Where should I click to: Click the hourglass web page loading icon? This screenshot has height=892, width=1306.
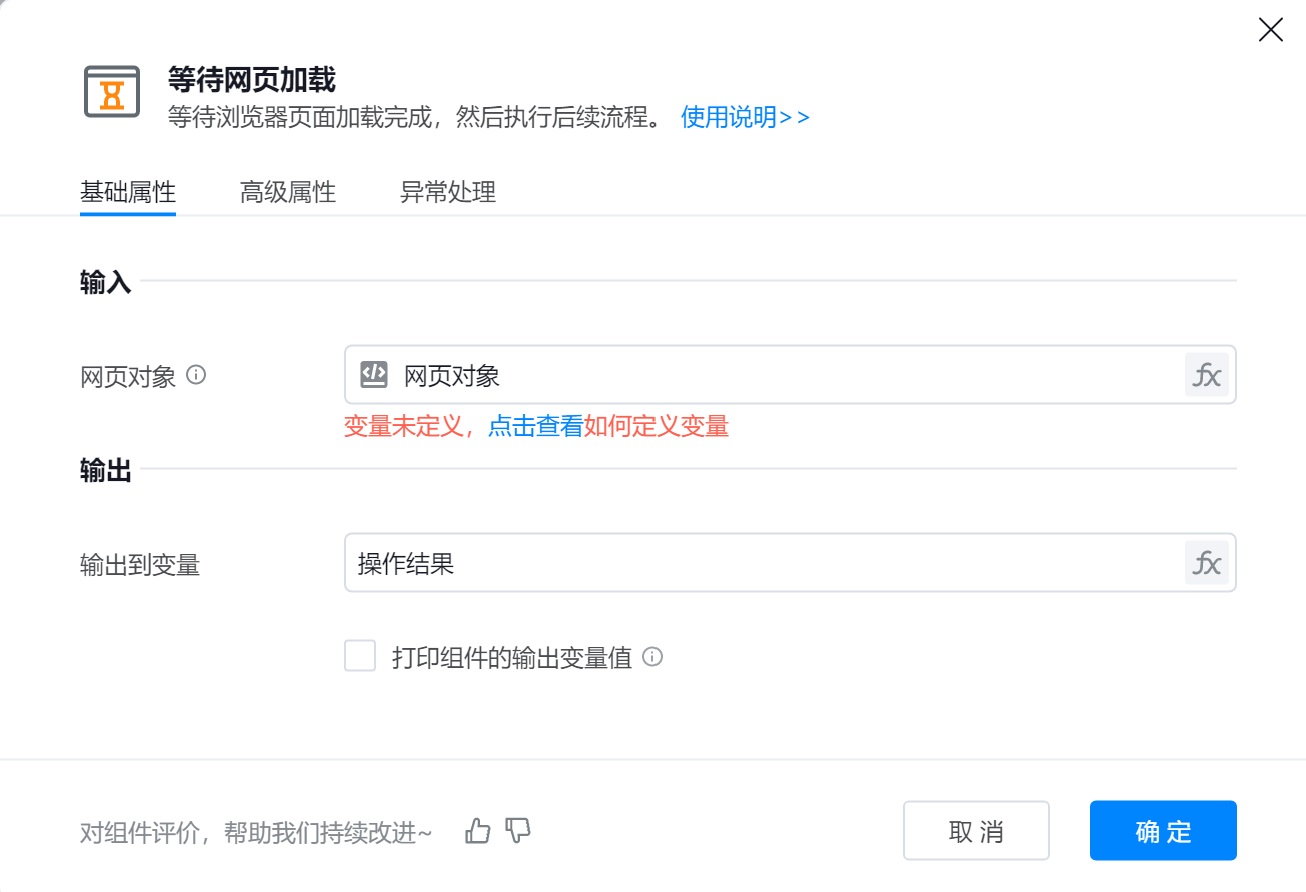[111, 92]
